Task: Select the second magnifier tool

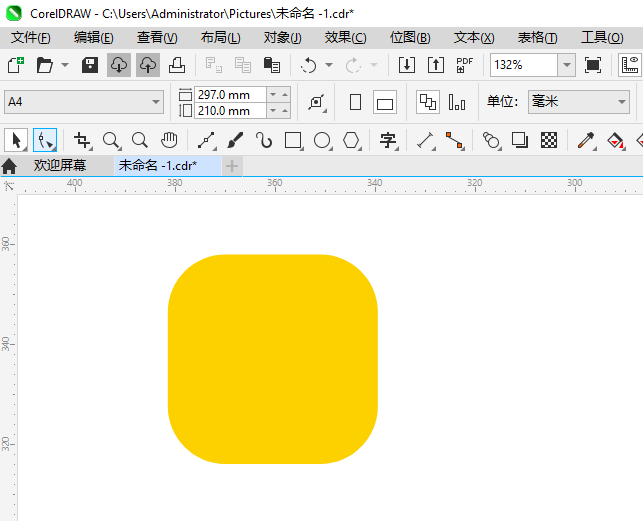Action: (x=140, y=140)
